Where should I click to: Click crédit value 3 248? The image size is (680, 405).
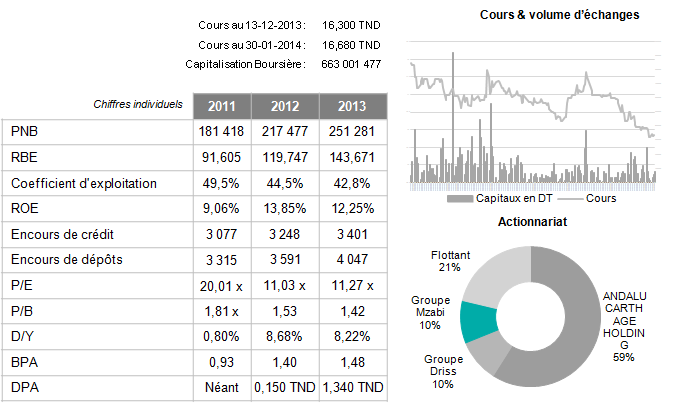coord(284,234)
